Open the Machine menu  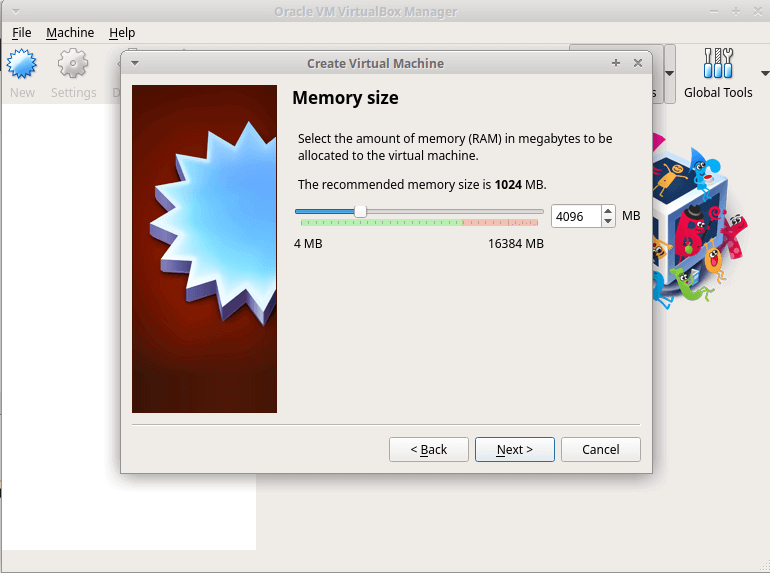(x=70, y=32)
